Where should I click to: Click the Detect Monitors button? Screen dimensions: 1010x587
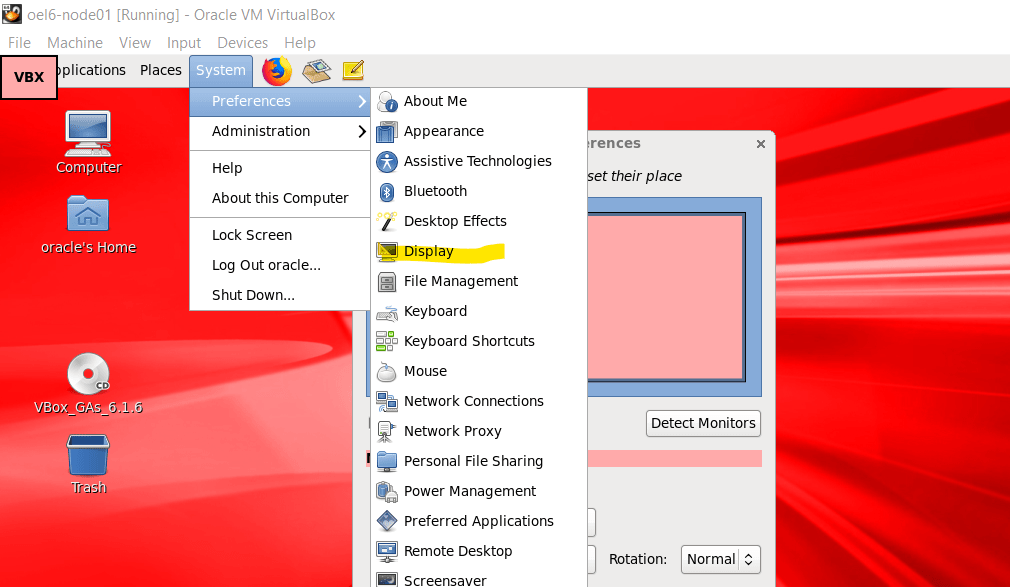point(703,423)
